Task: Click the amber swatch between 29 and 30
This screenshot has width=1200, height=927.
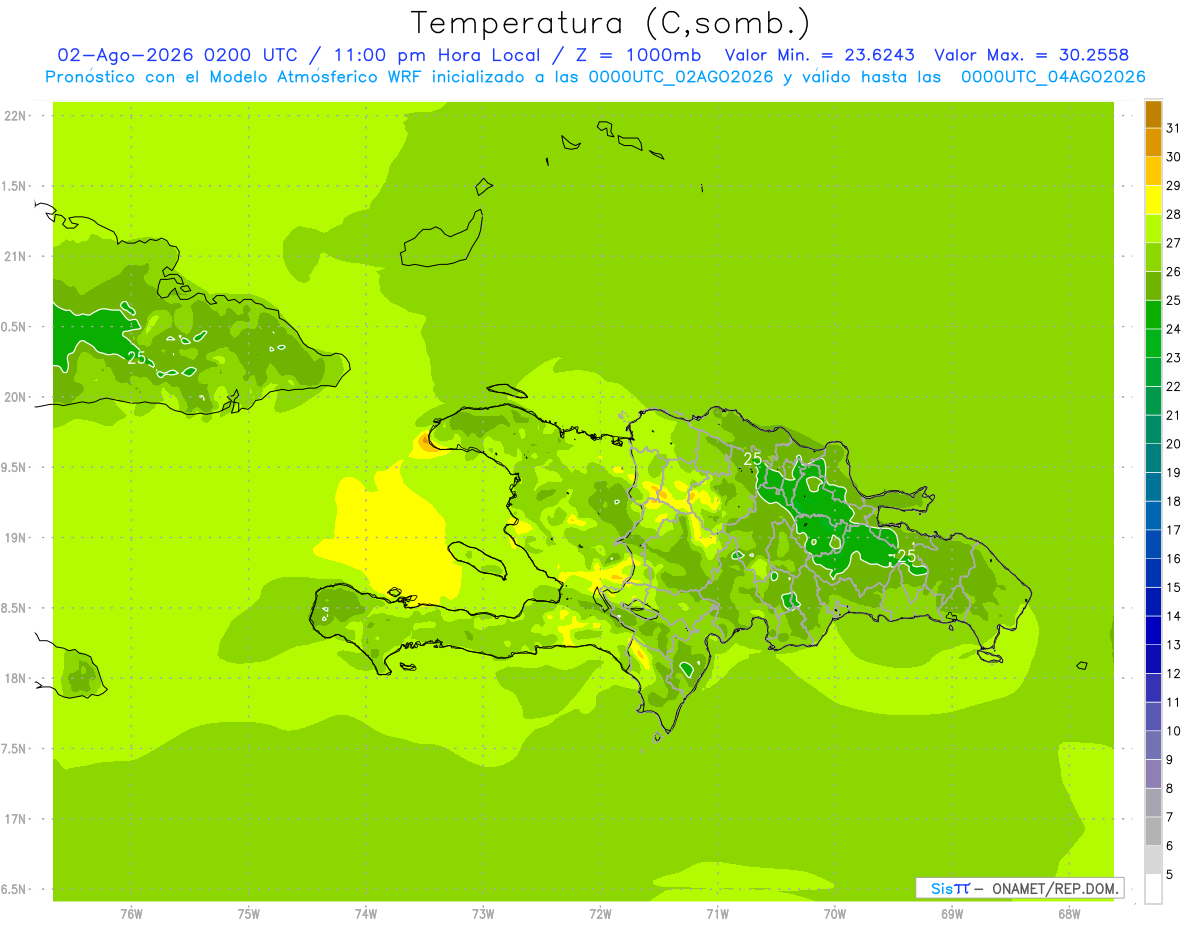Action: coord(1153,171)
